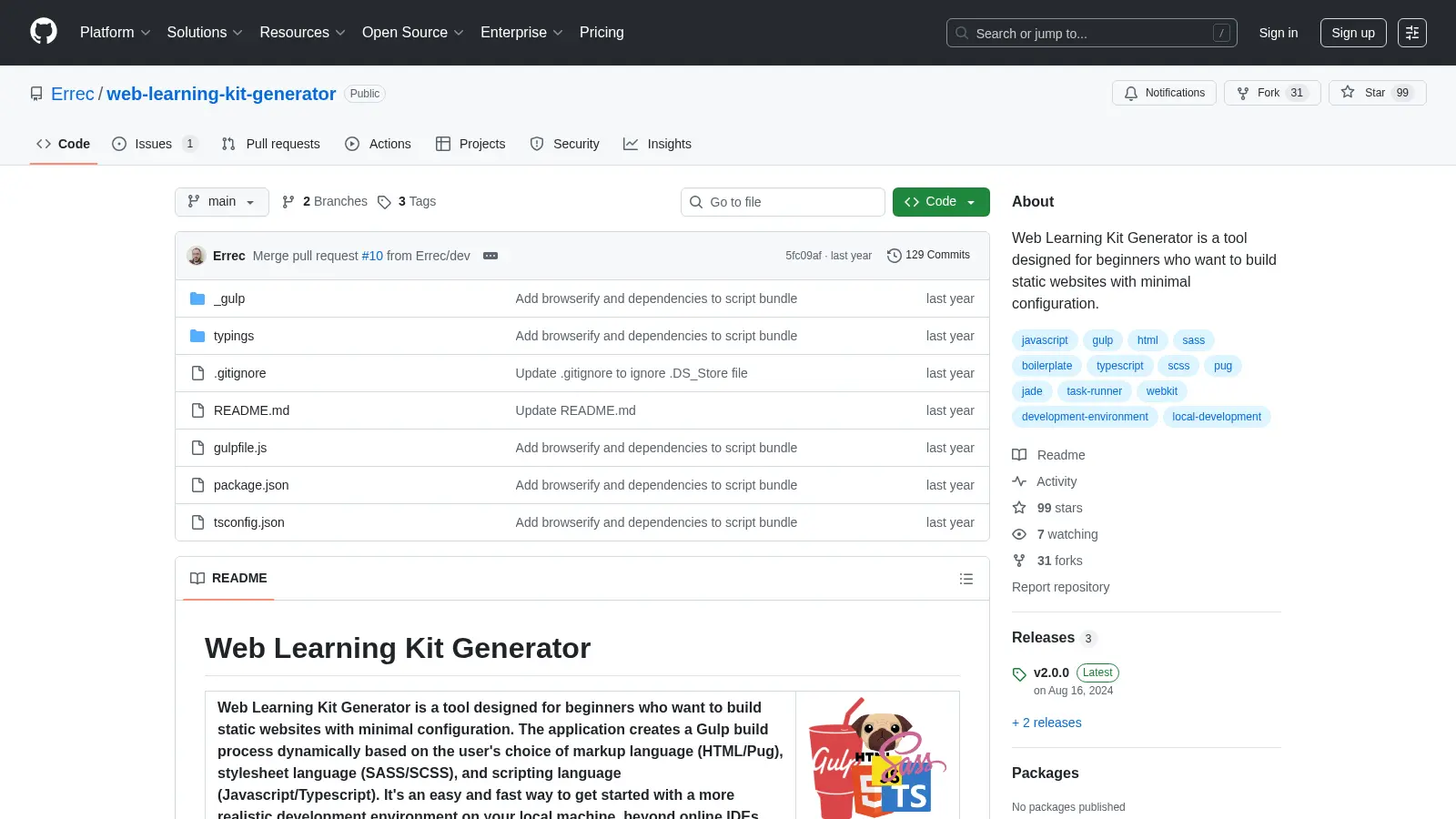Click the Search or jump to field

click(x=1092, y=33)
